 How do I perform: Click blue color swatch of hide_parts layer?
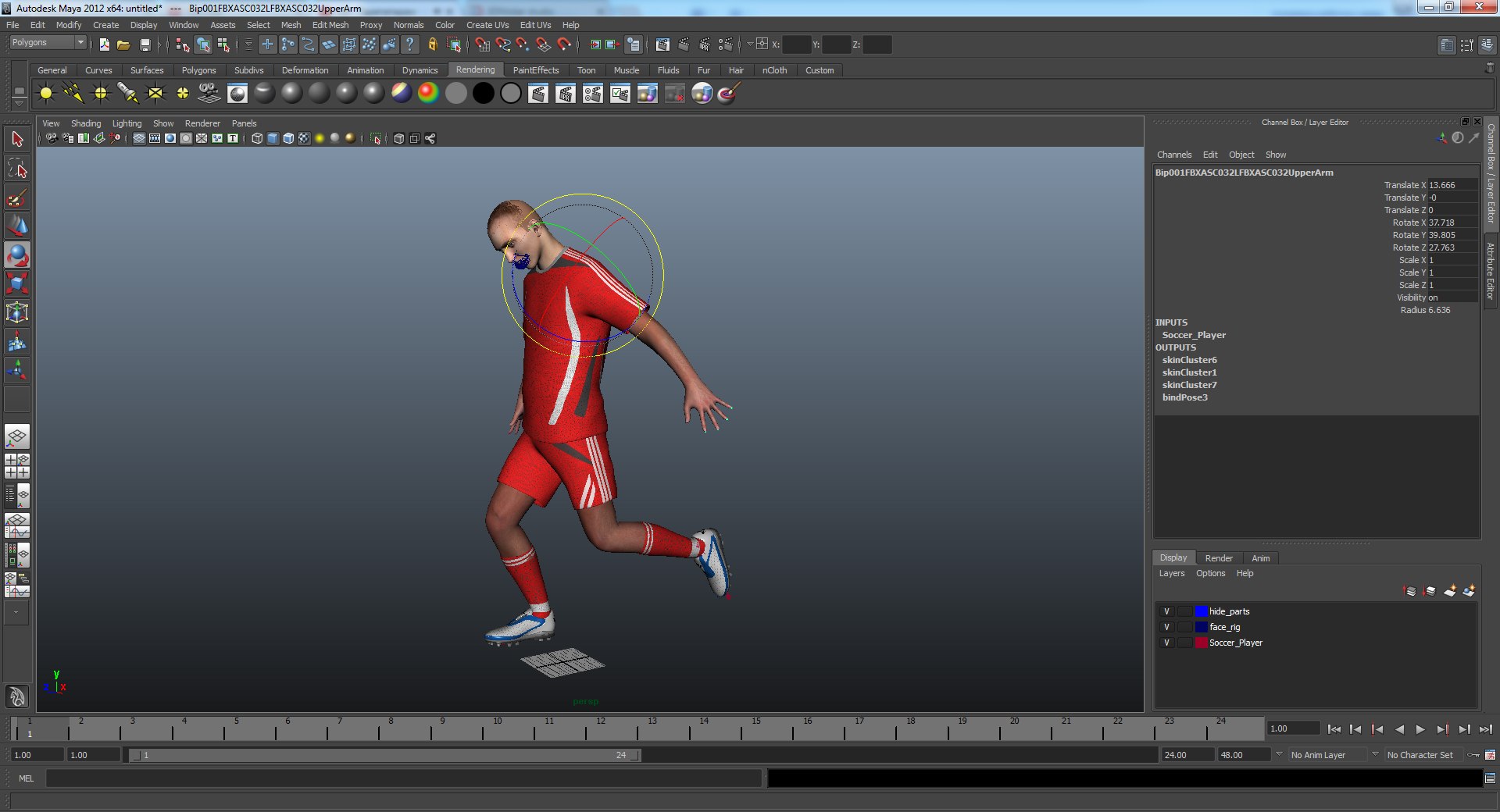point(1202,611)
